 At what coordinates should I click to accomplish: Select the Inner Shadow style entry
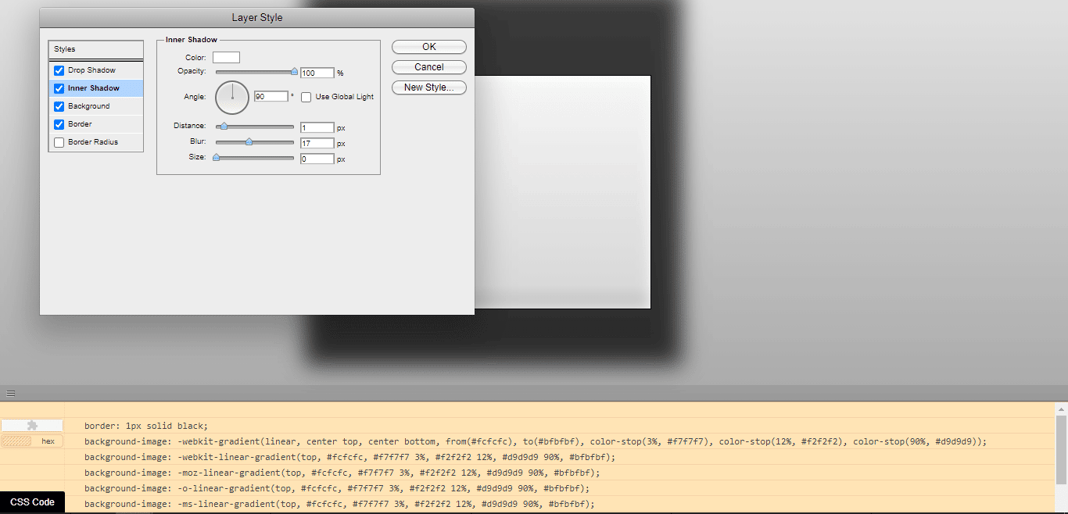coord(94,89)
